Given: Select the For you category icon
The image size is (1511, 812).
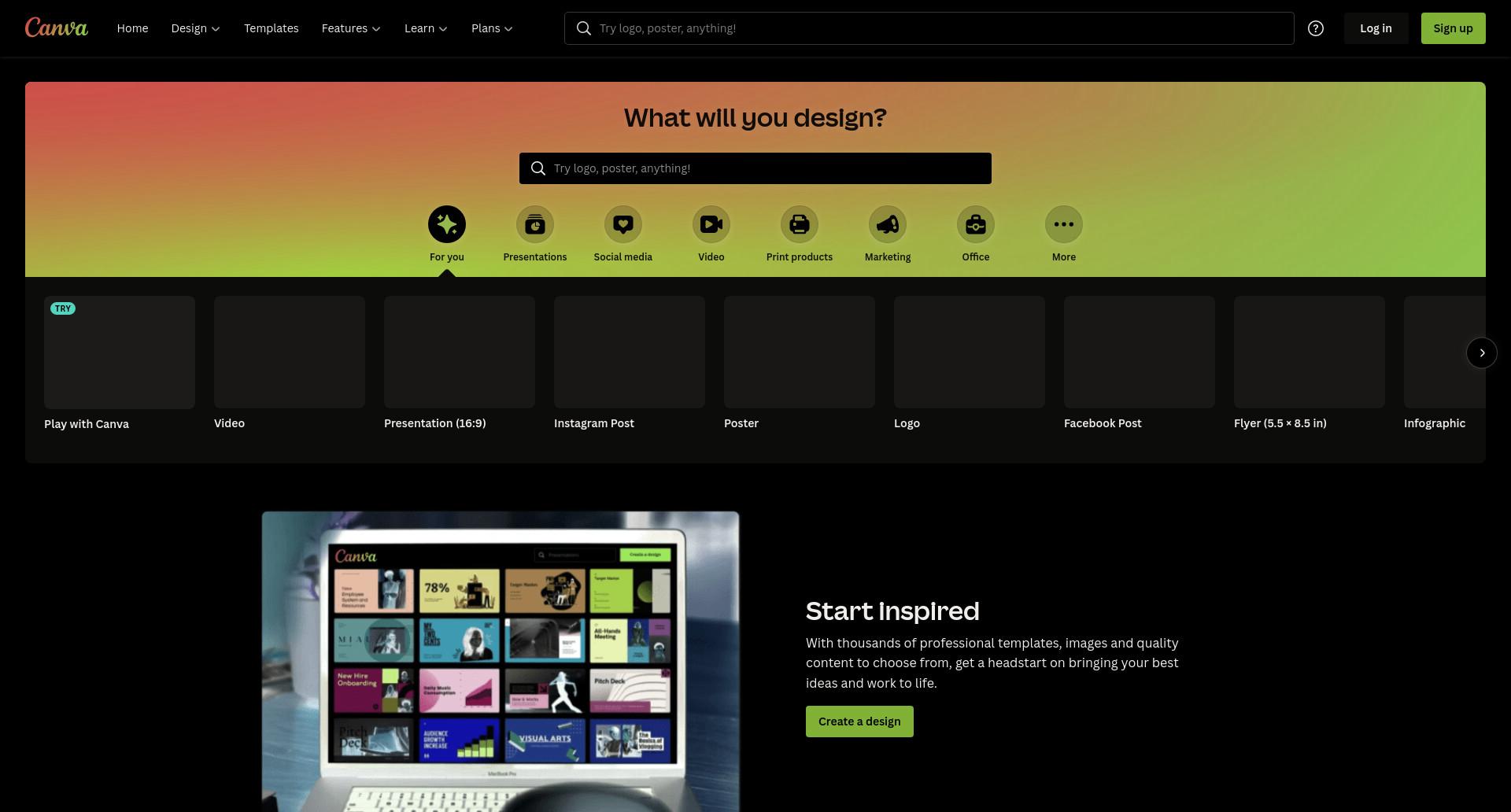Looking at the screenshot, I should pyautogui.click(x=447, y=224).
